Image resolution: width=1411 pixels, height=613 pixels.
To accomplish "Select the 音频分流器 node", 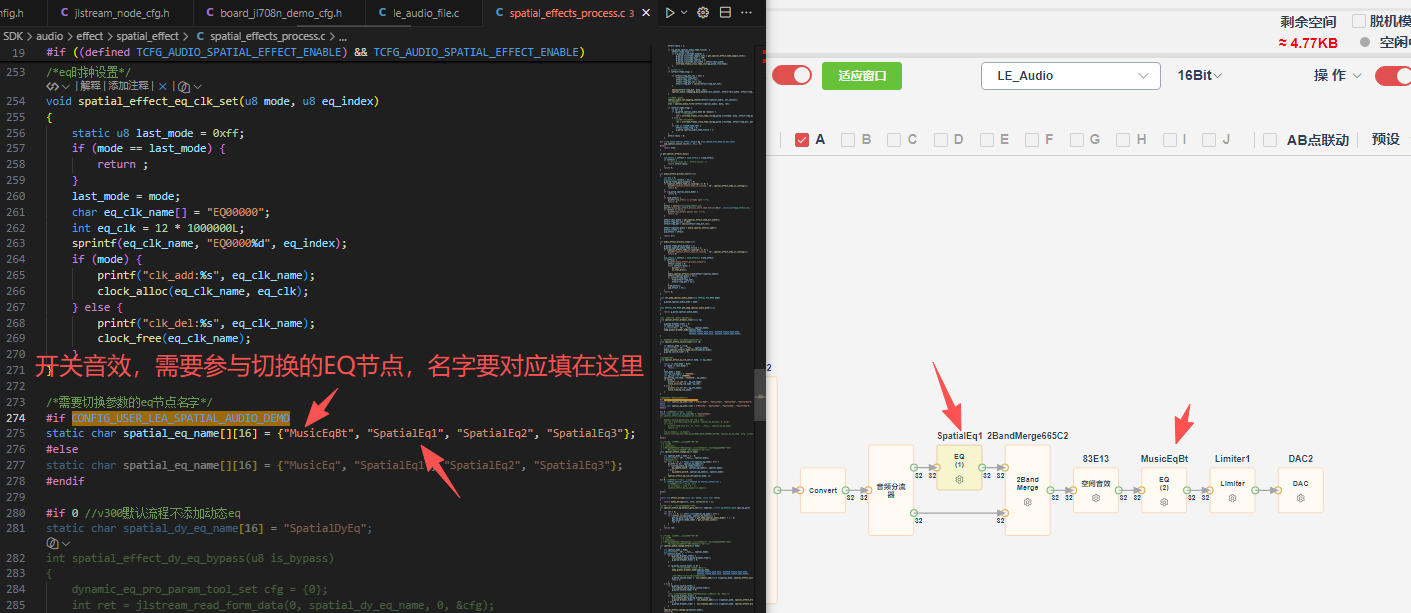I will click(x=892, y=490).
